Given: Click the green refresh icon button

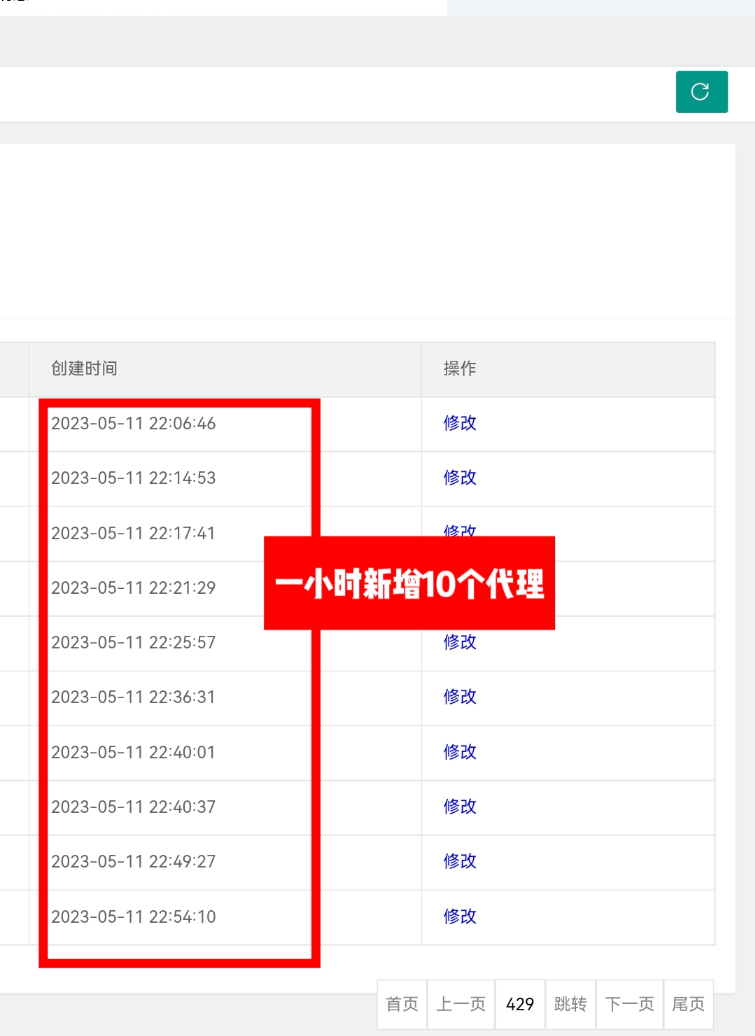Looking at the screenshot, I should [x=701, y=92].
